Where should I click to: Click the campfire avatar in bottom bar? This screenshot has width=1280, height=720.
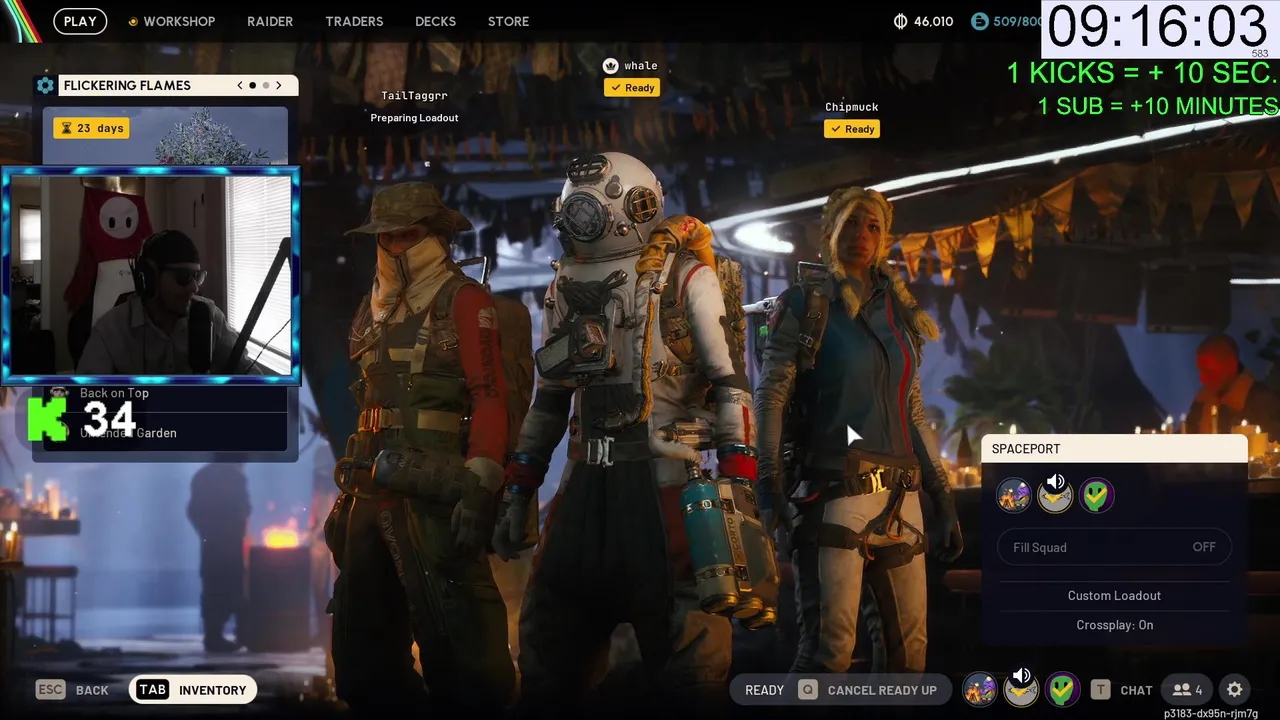(x=980, y=689)
